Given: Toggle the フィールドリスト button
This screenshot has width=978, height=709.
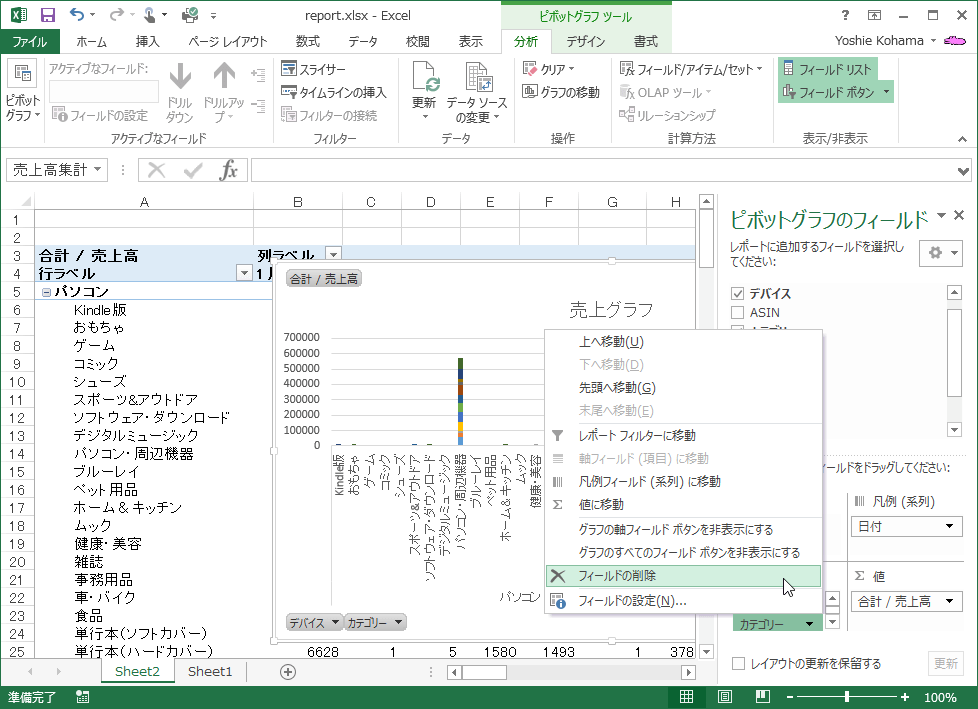Looking at the screenshot, I should coord(827,69).
